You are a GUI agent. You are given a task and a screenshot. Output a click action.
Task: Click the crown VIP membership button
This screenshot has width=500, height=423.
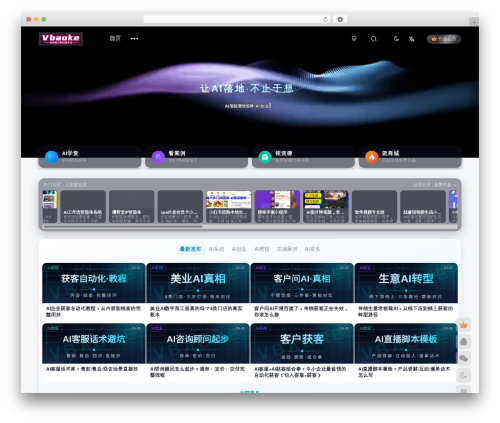[444, 39]
